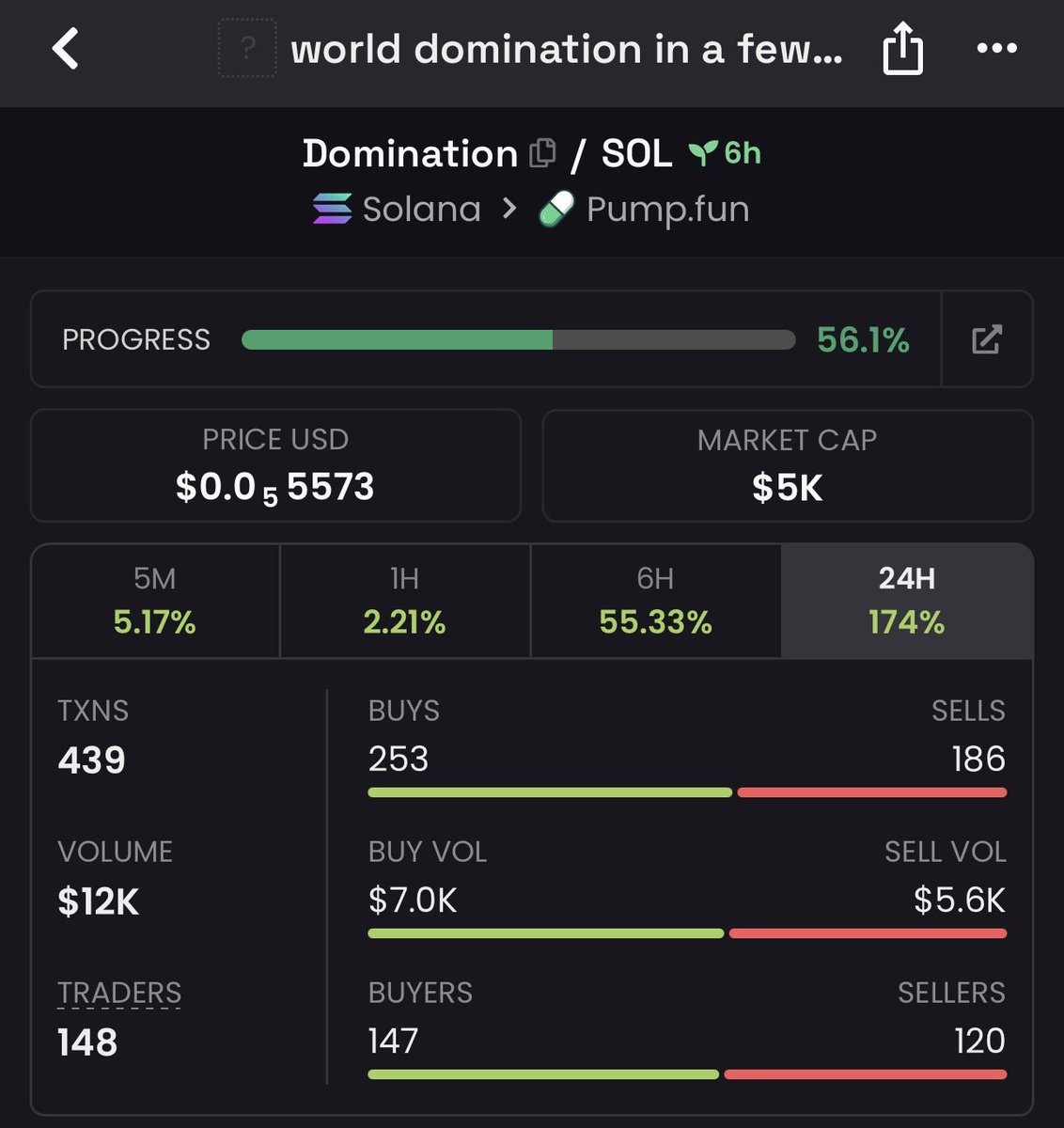The width and height of the screenshot is (1064, 1128).
Task: Click the bonding progress bar
Action: pyautogui.click(x=519, y=339)
